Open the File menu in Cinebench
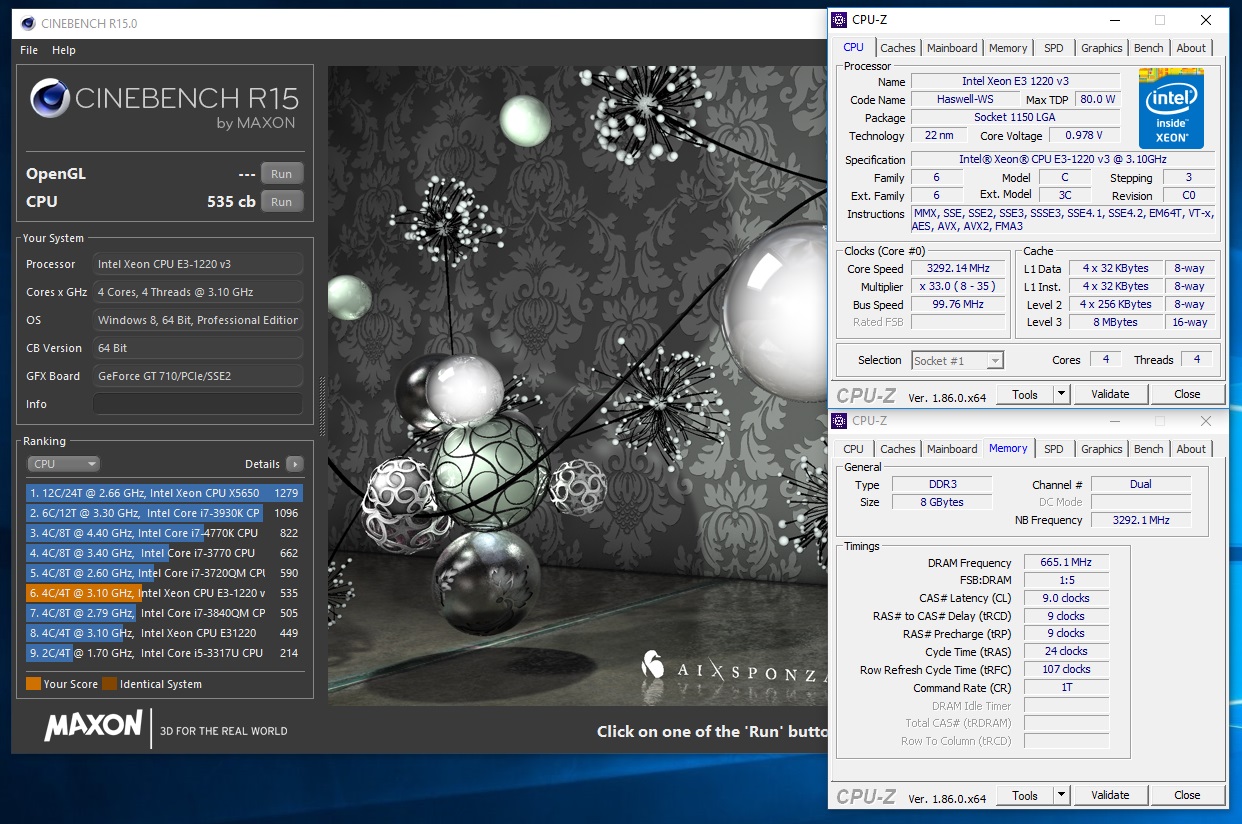The height and width of the screenshot is (824, 1242). point(29,50)
